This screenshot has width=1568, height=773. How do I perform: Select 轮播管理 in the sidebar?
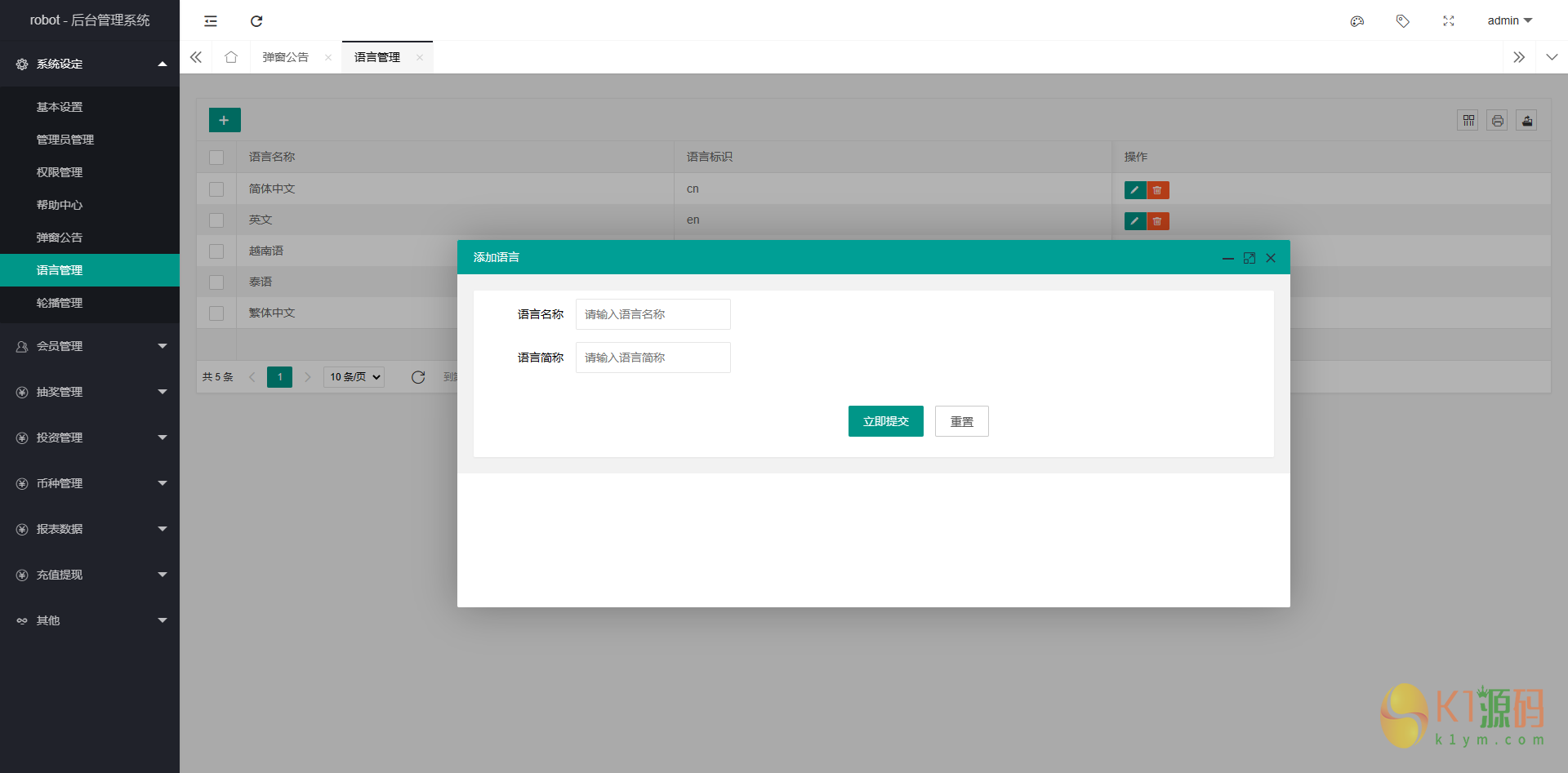coord(60,303)
